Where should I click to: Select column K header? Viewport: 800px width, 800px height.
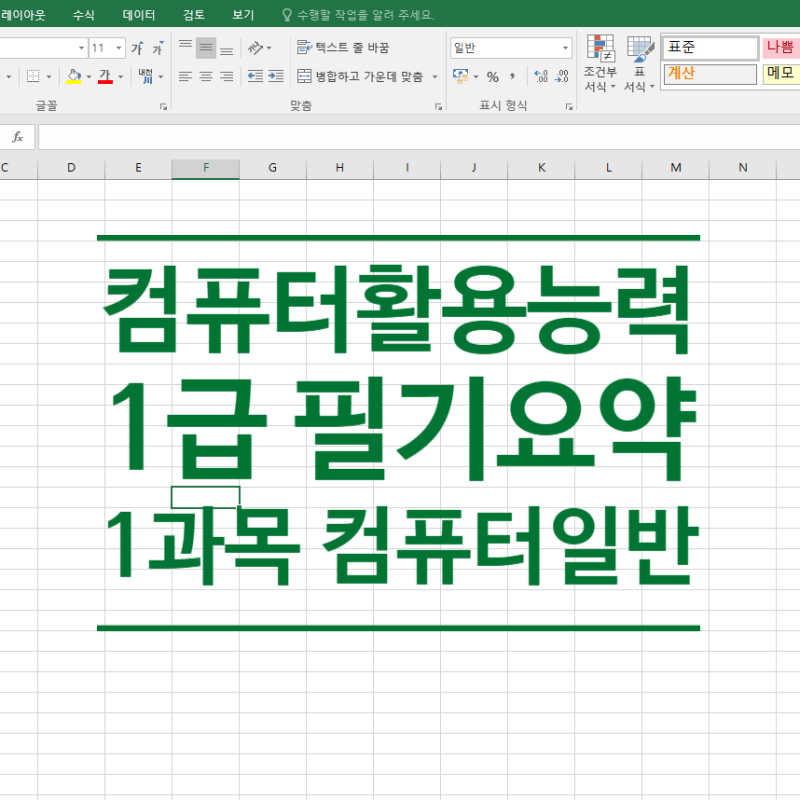541,168
